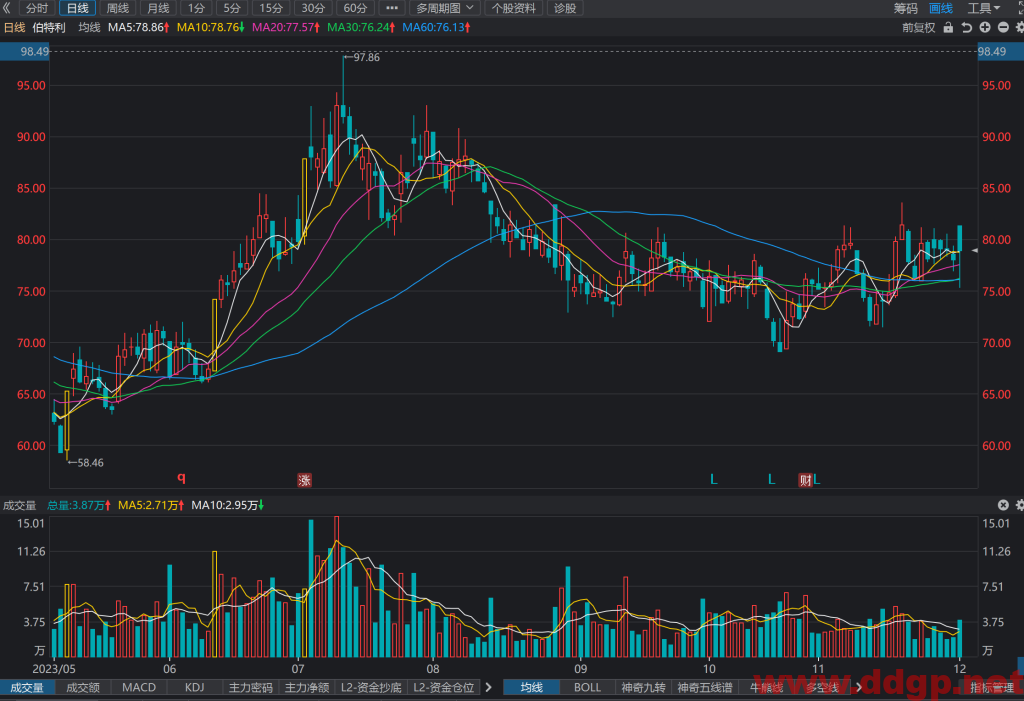Select the 神奇五线谱 overlay
1024x701 pixels.
click(x=705, y=687)
